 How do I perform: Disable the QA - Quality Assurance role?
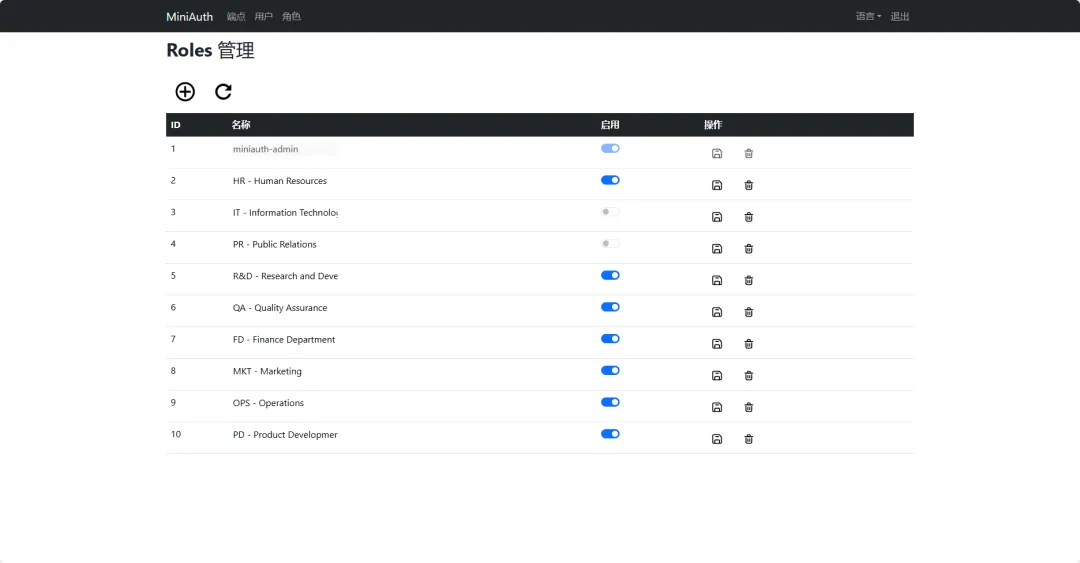[x=610, y=307]
